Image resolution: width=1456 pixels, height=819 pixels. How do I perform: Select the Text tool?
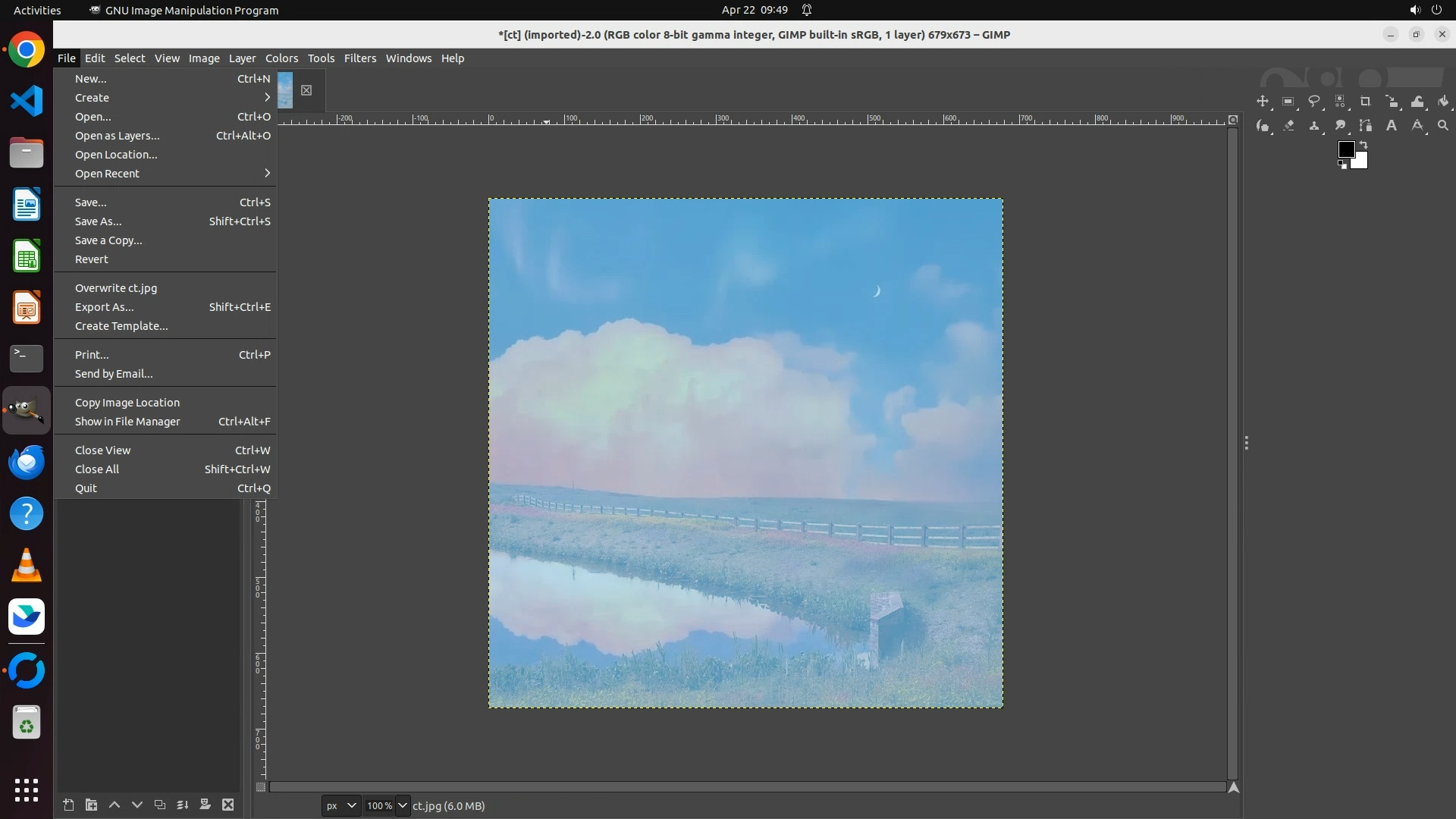click(1392, 126)
